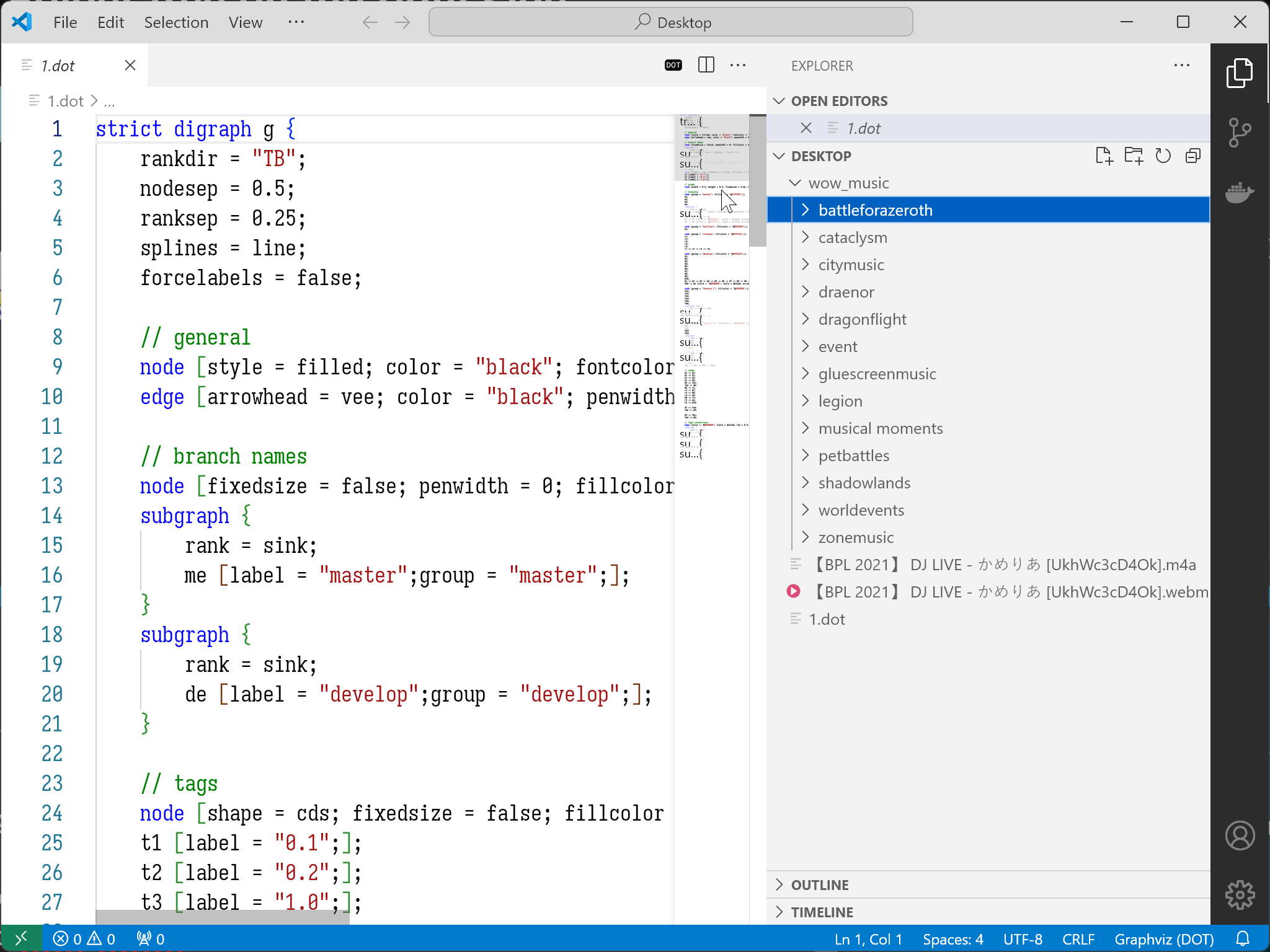Change the CRLF line ending setting
The width and height of the screenshot is (1270, 952).
[1078, 939]
